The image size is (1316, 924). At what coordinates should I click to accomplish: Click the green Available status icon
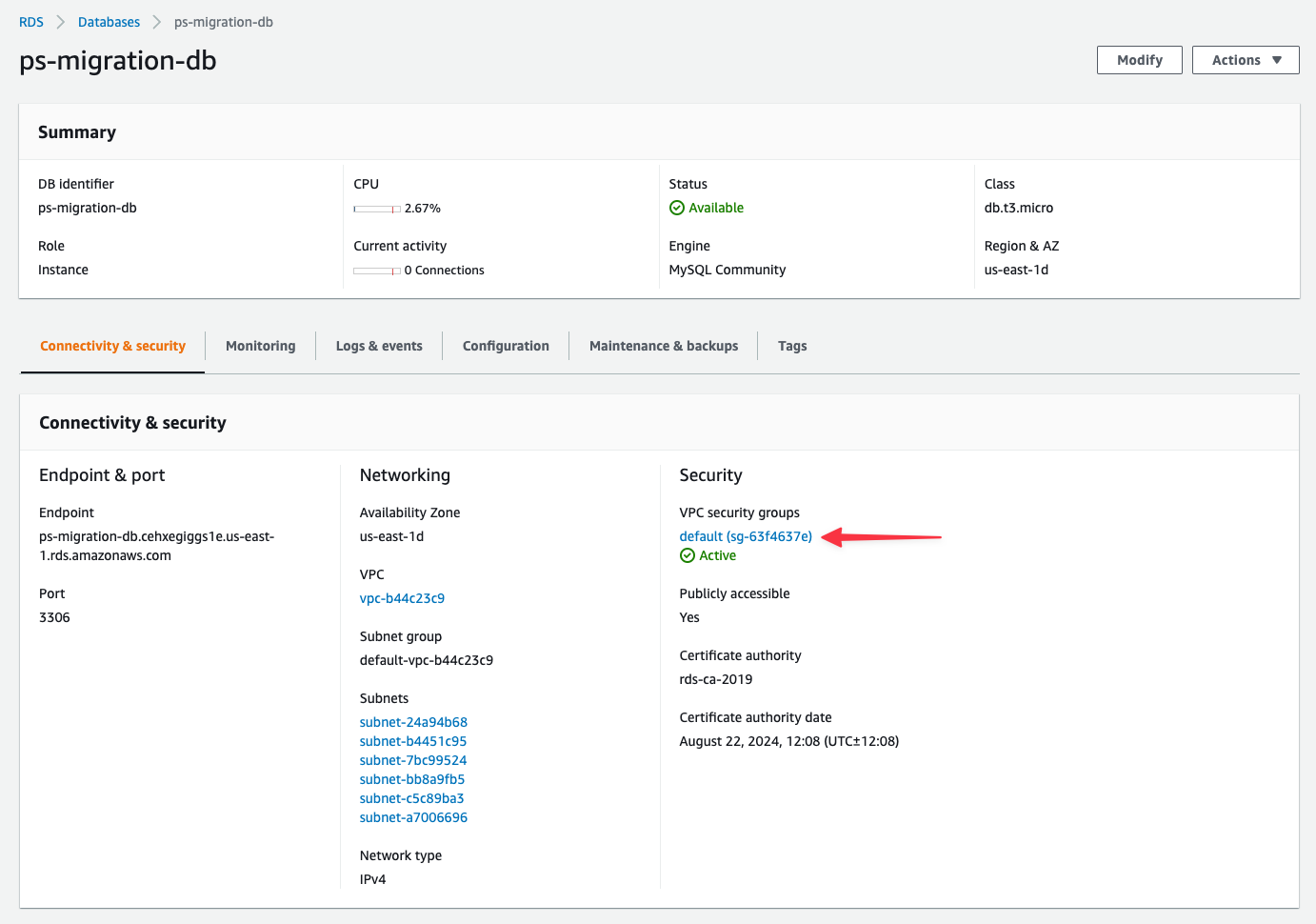(677, 207)
